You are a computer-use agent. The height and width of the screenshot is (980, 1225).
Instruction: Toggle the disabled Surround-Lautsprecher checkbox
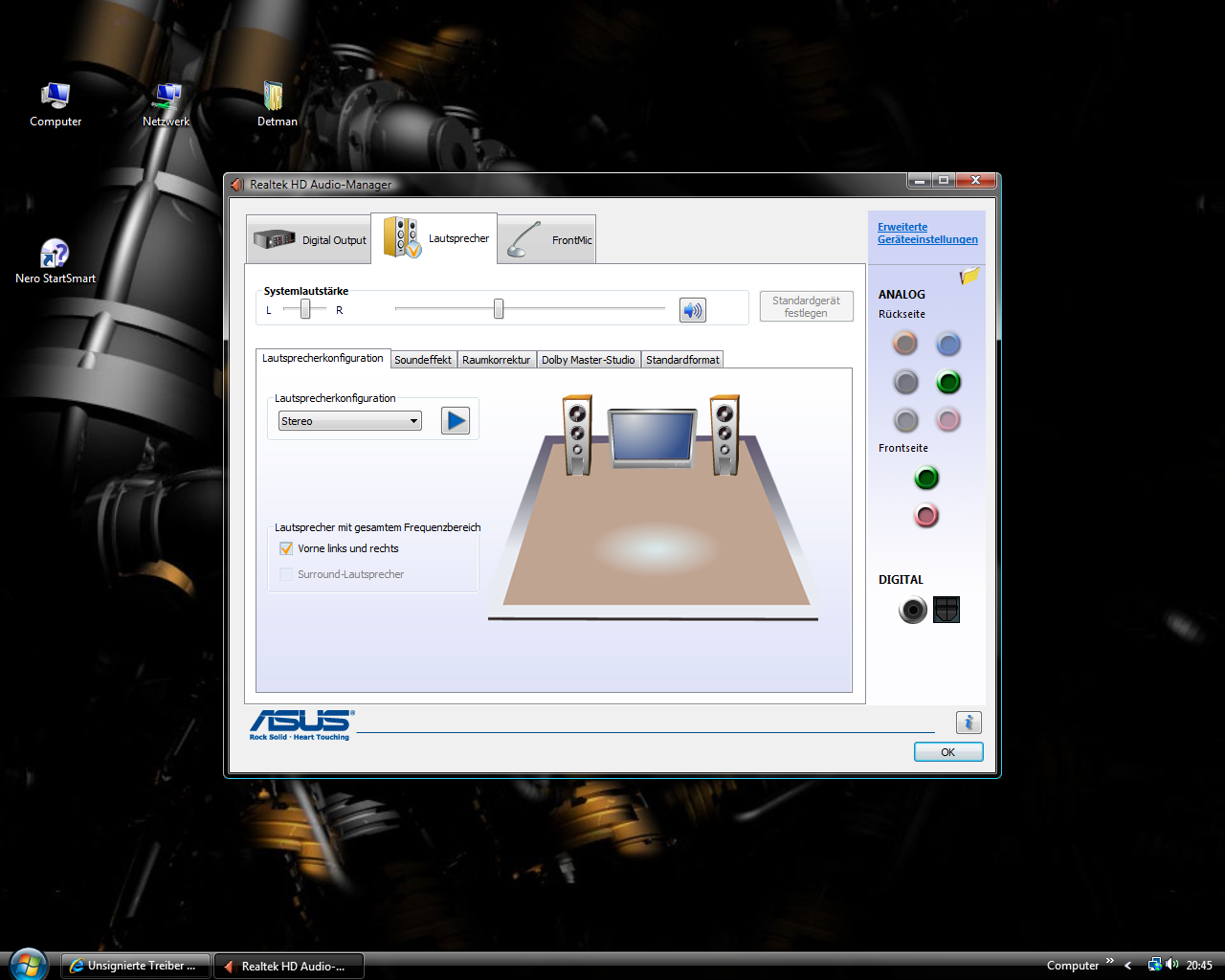pyautogui.click(x=286, y=574)
